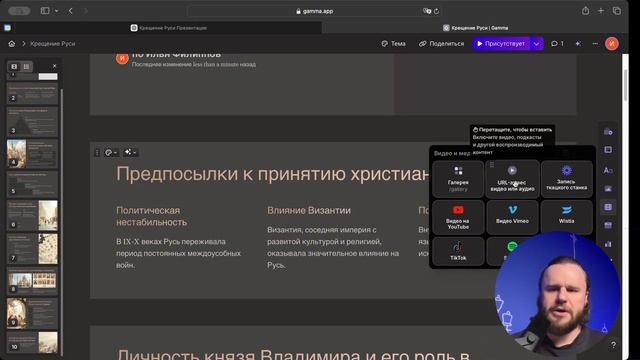Open the Aa text blocks icon
The width and height of the screenshot is (640, 360).
pos(608,170)
